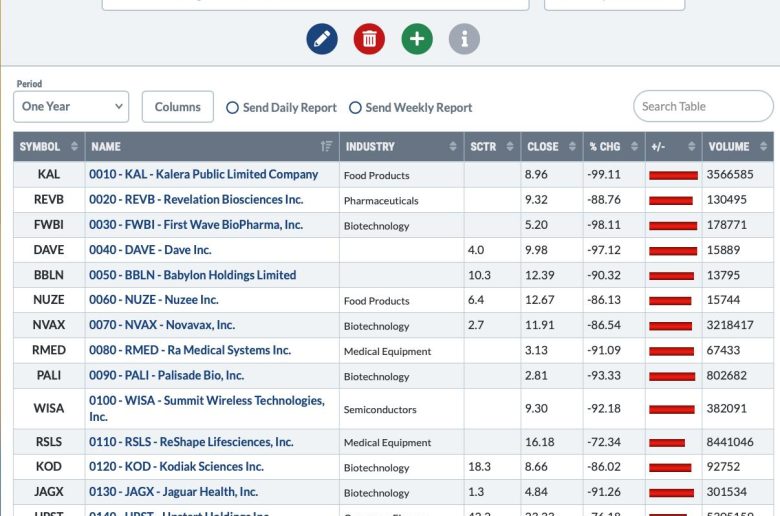
Task: Click the gray info icon
Action: pos(464,39)
